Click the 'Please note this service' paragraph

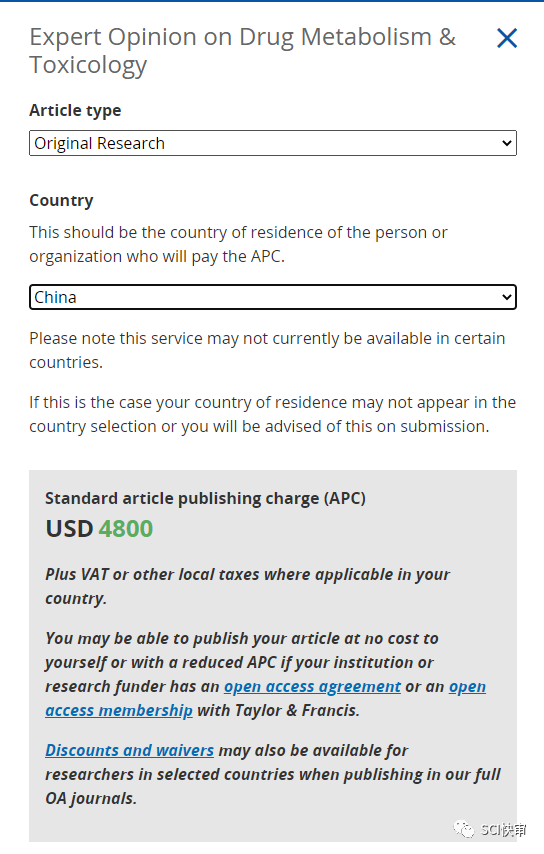click(x=267, y=350)
